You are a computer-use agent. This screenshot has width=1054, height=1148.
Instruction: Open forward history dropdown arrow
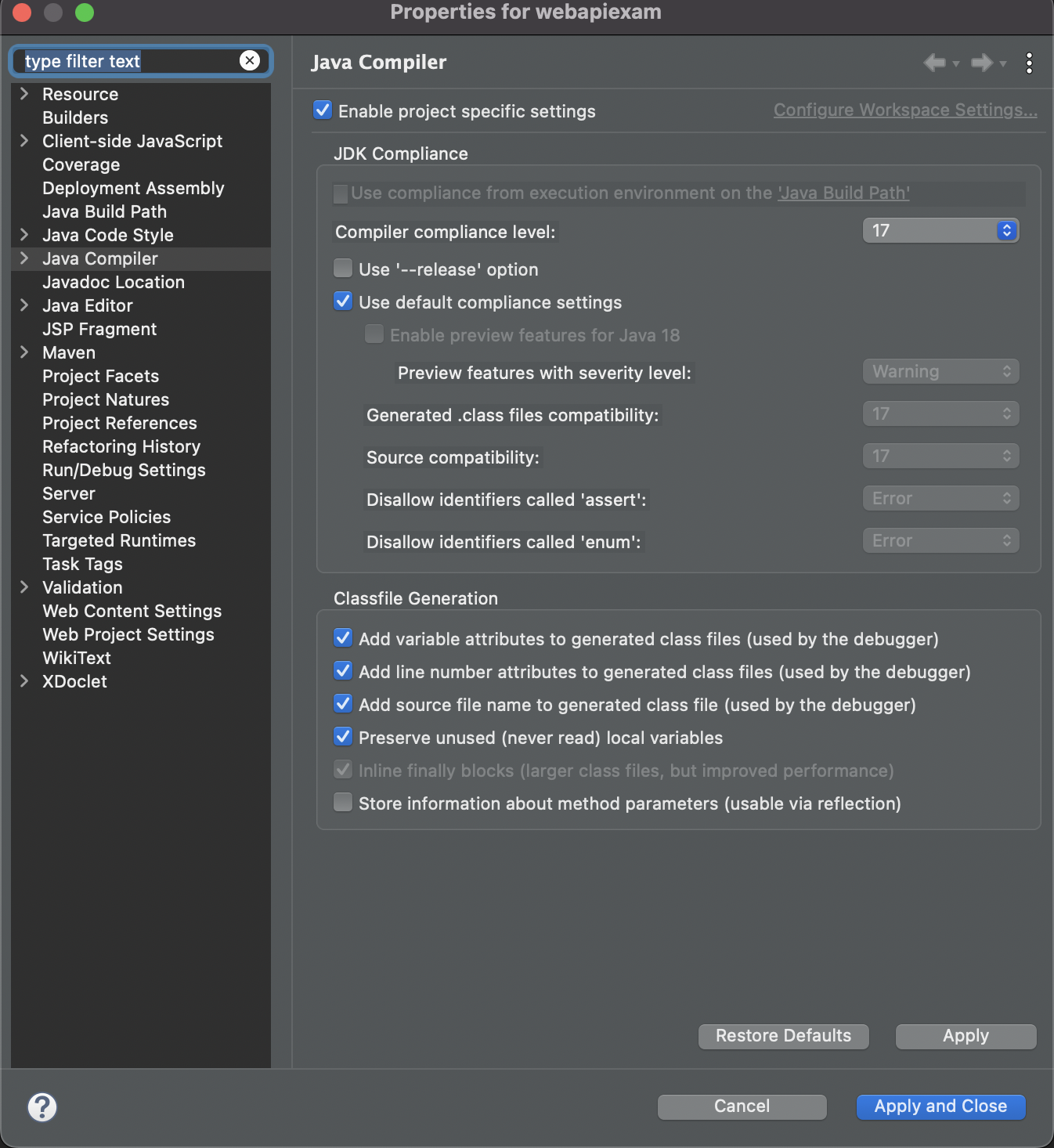(1003, 64)
